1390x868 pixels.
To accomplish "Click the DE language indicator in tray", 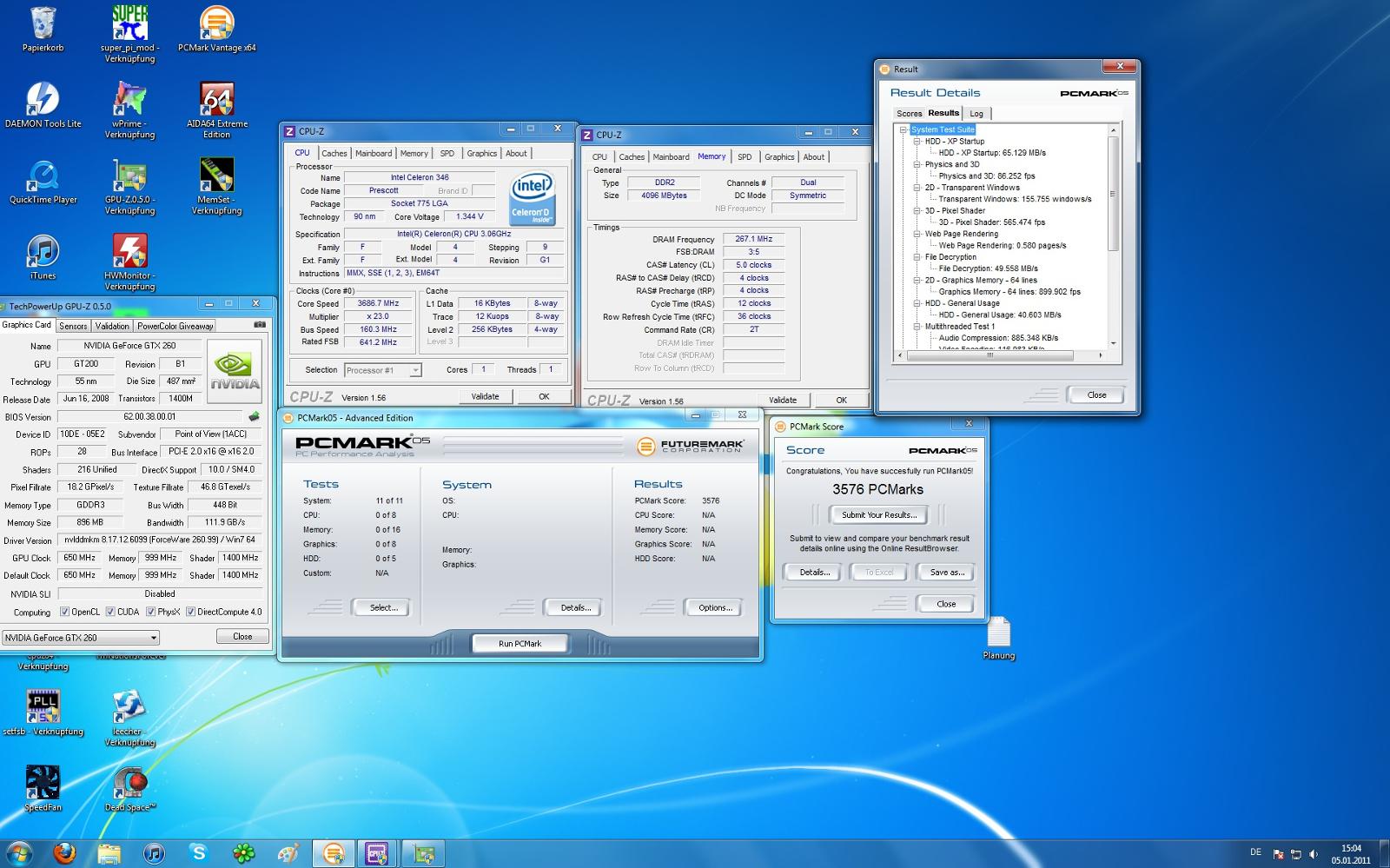I will pyautogui.click(x=1255, y=851).
